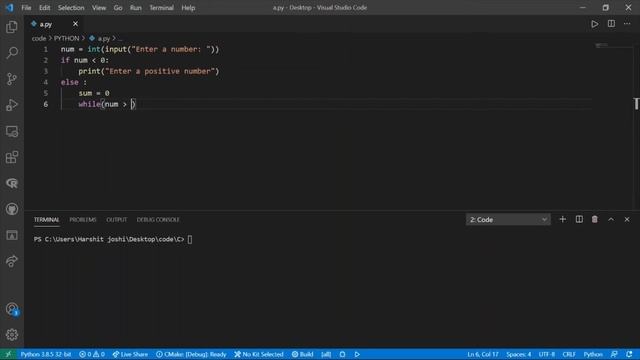Close the a.py editor tab
The height and width of the screenshot is (360, 640).
tap(75, 24)
